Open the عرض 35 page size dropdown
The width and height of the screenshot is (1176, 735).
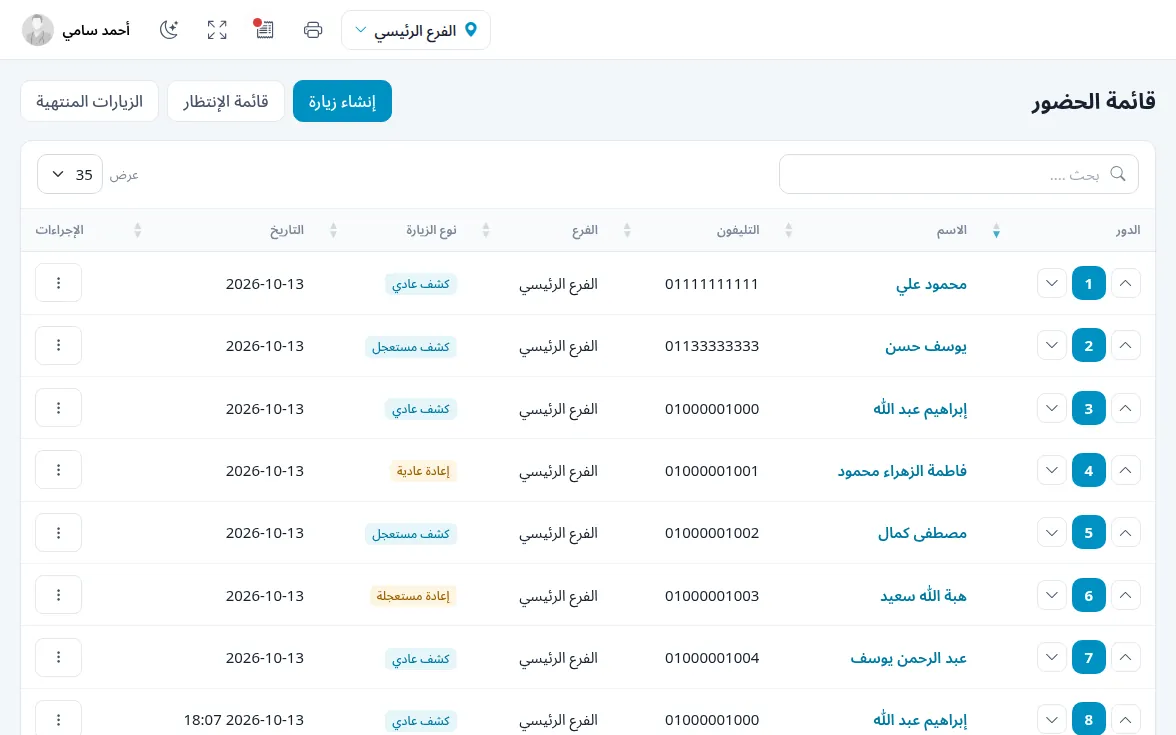click(70, 174)
